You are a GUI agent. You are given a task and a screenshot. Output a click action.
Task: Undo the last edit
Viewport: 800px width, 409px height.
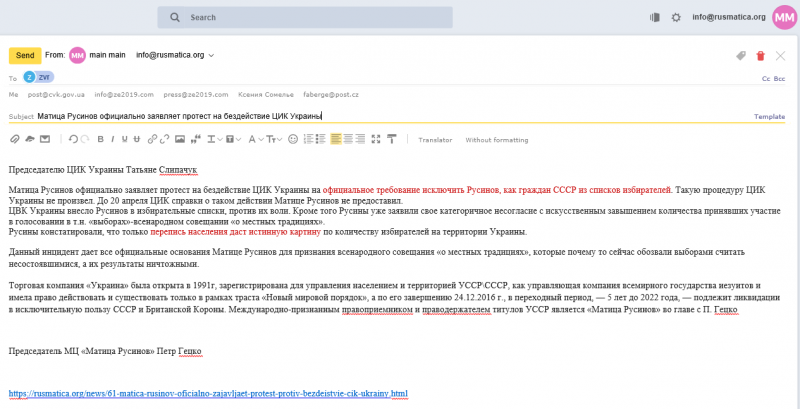(x=73, y=139)
